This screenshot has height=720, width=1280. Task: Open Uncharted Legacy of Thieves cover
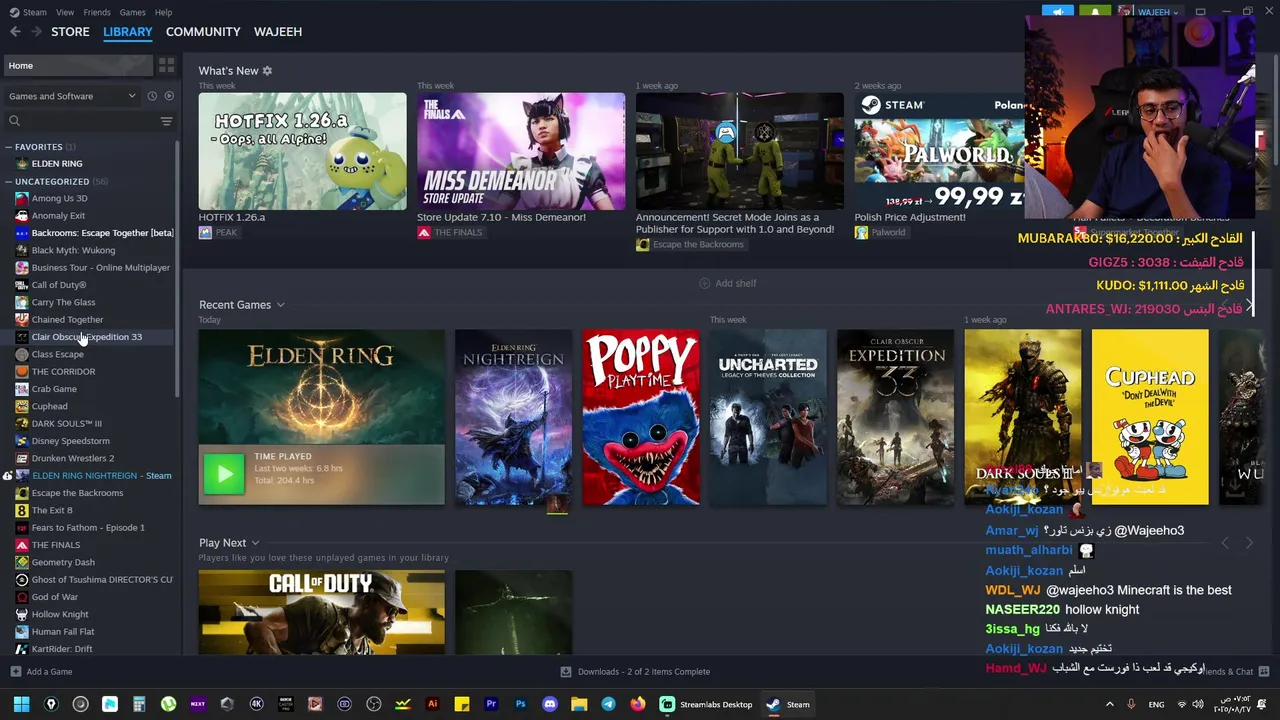tap(768, 417)
